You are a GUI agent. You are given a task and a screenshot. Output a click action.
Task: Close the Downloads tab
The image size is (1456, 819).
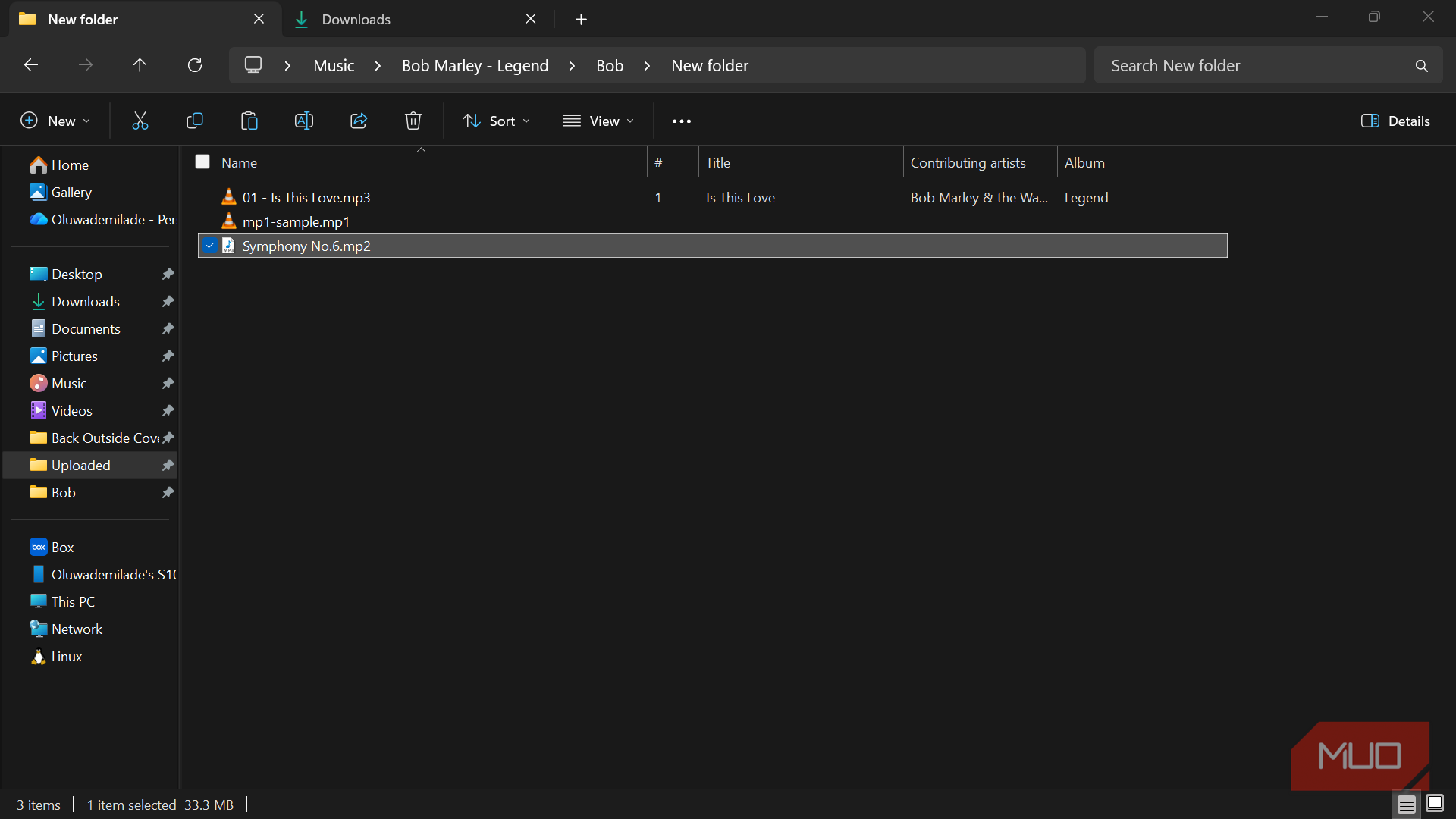coord(531,19)
